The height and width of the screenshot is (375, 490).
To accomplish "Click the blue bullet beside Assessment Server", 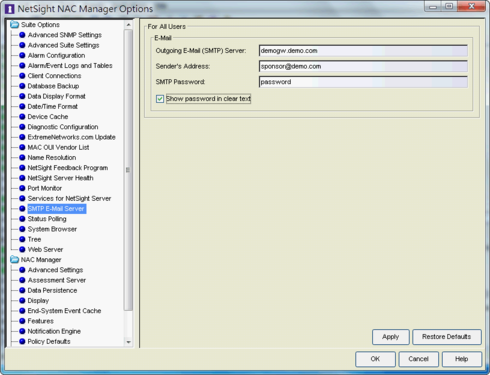I will [22, 280].
